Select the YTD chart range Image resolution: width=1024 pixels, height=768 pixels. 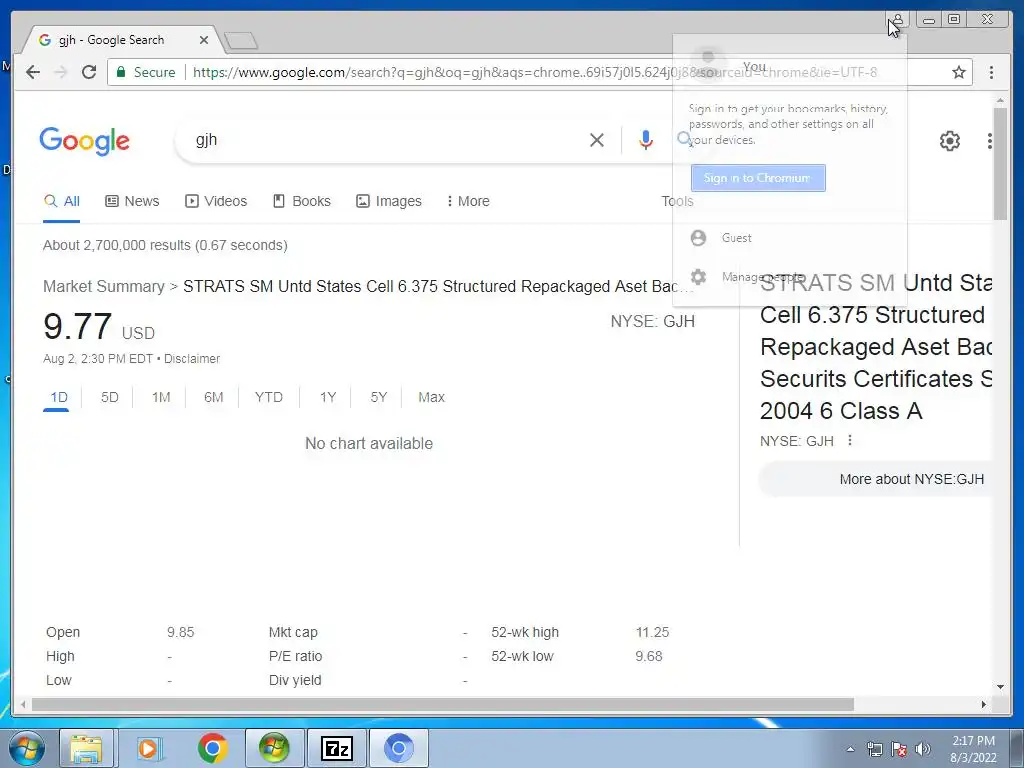(x=268, y=397)
